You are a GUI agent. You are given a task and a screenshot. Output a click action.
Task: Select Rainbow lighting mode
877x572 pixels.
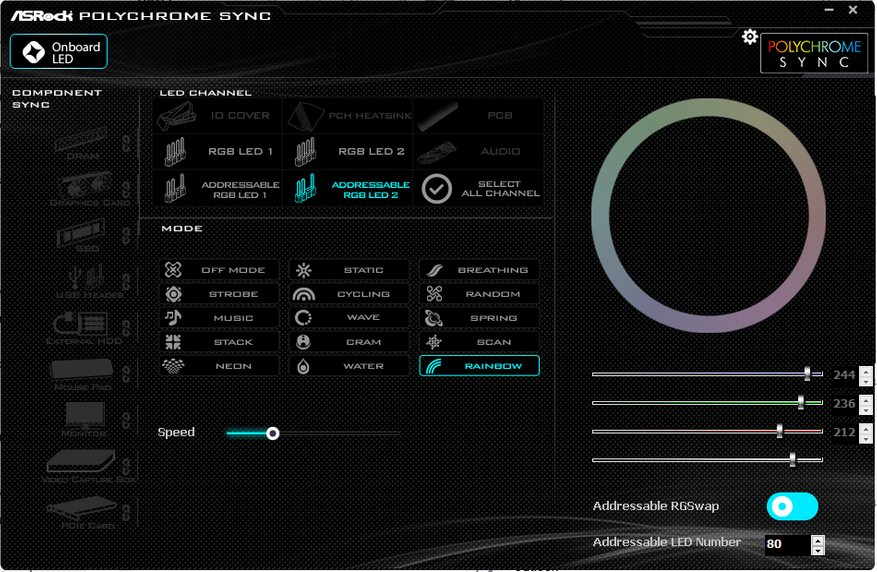pyautogui.click(x=479, y=366)
